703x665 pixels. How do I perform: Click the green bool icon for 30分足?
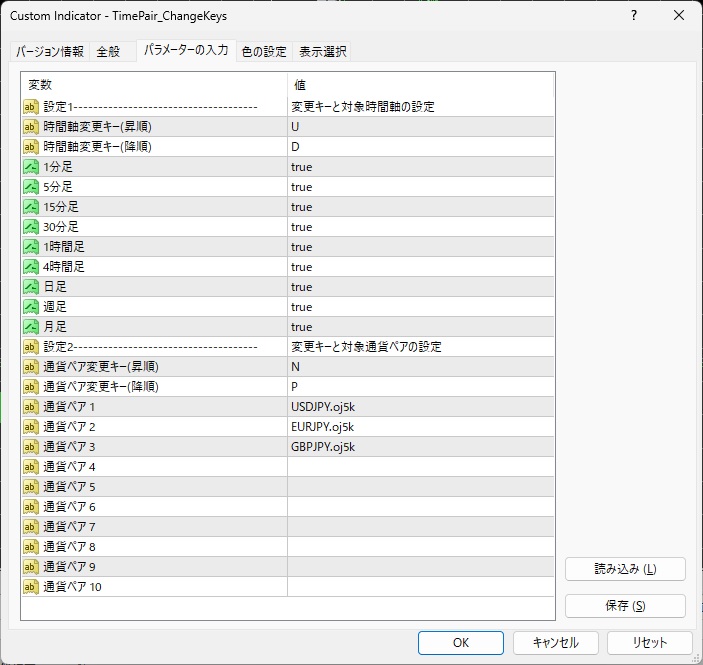31,227
